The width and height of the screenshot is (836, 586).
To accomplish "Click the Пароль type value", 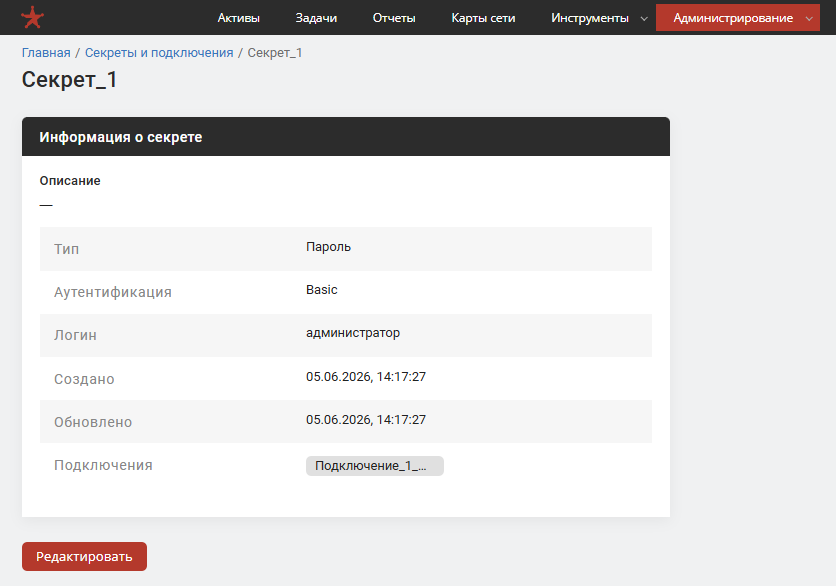I will pyautogui.click(x=328, y=247).
